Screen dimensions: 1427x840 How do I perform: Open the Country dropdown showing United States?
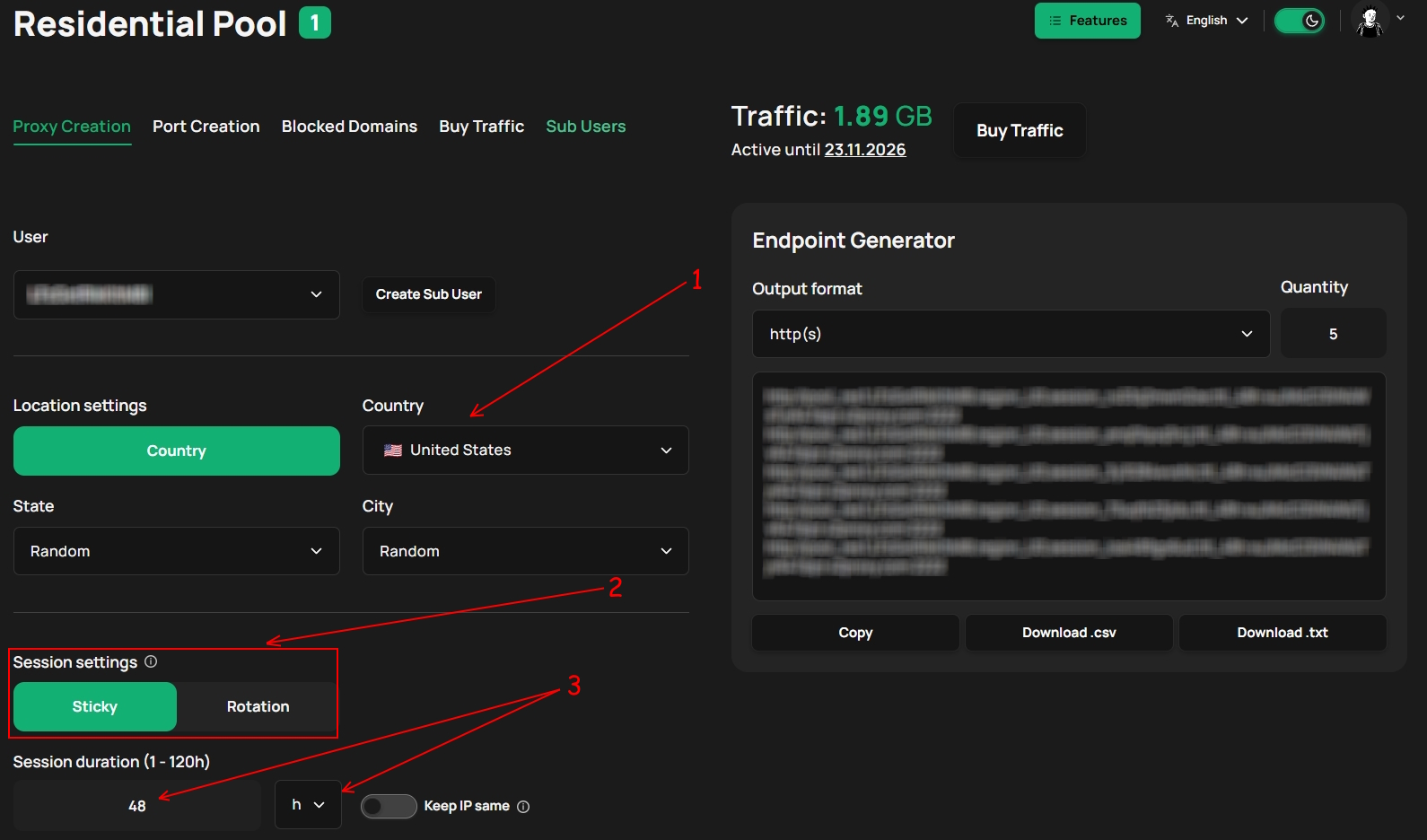[526, 450]
